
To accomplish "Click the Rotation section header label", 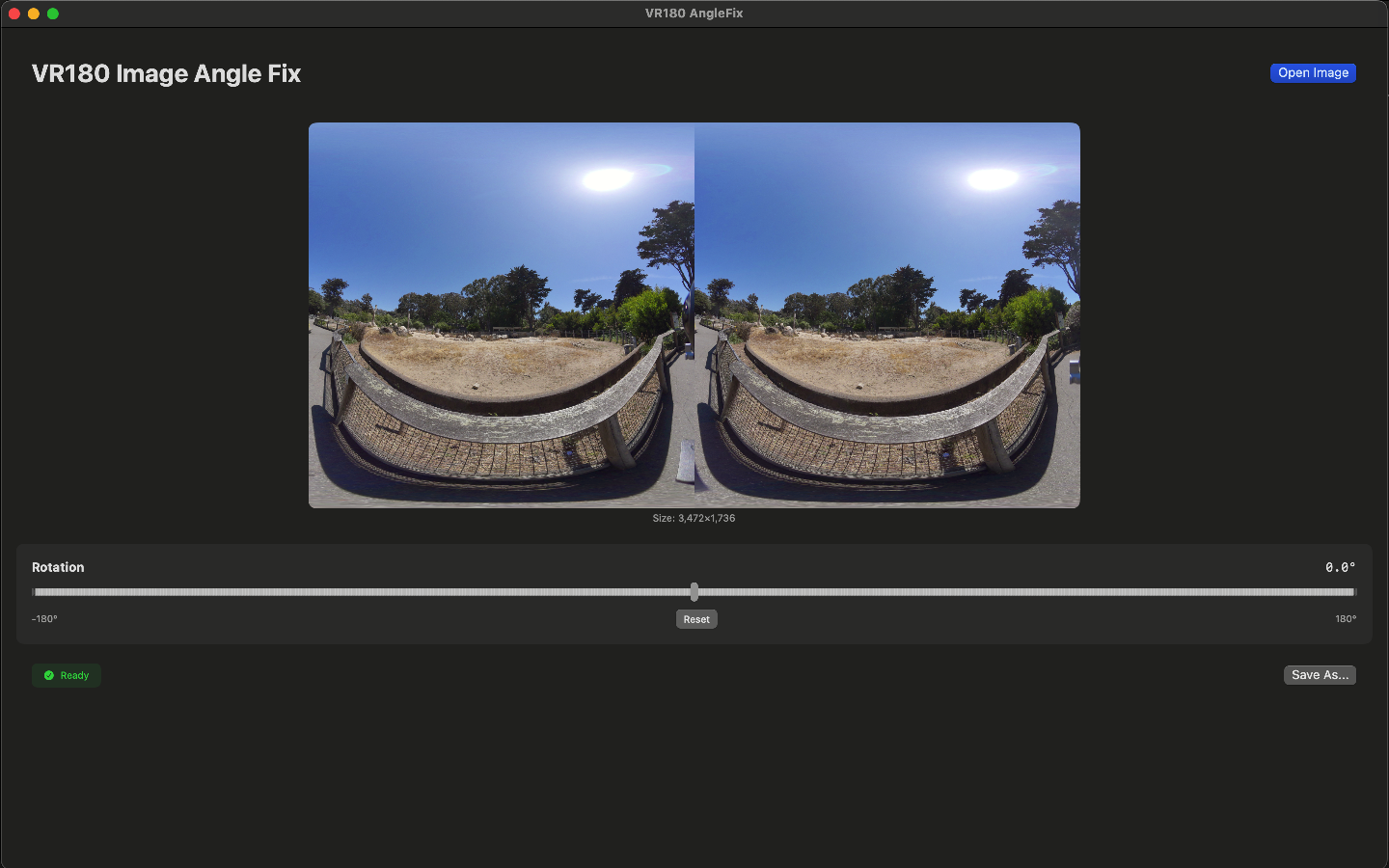I will pyautogui.click(x=58, y=567).
